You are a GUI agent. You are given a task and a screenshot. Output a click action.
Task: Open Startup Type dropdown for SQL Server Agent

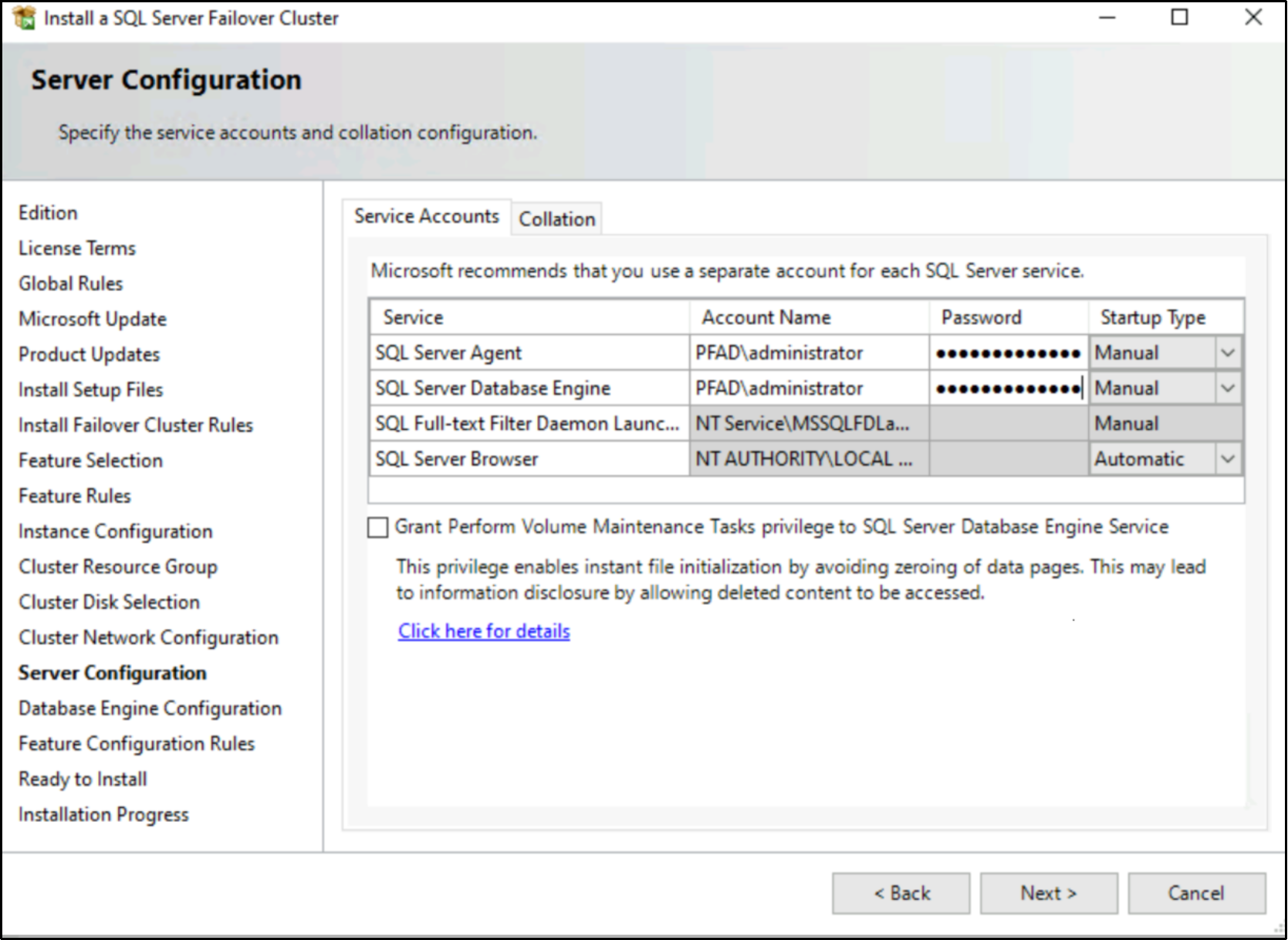1227,353
